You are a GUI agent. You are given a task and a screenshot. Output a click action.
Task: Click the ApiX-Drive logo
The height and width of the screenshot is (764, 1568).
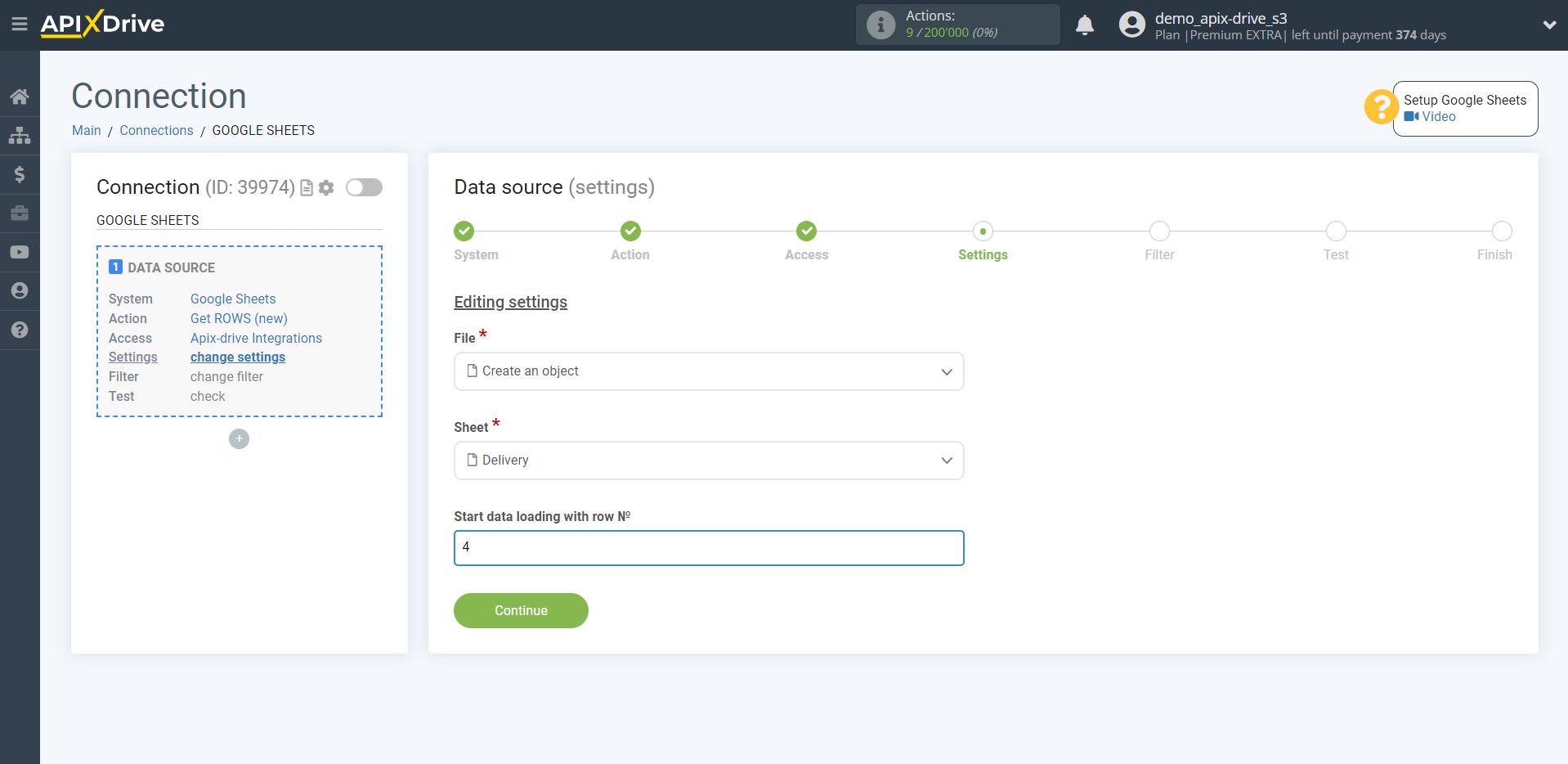(x=102, y=24)
